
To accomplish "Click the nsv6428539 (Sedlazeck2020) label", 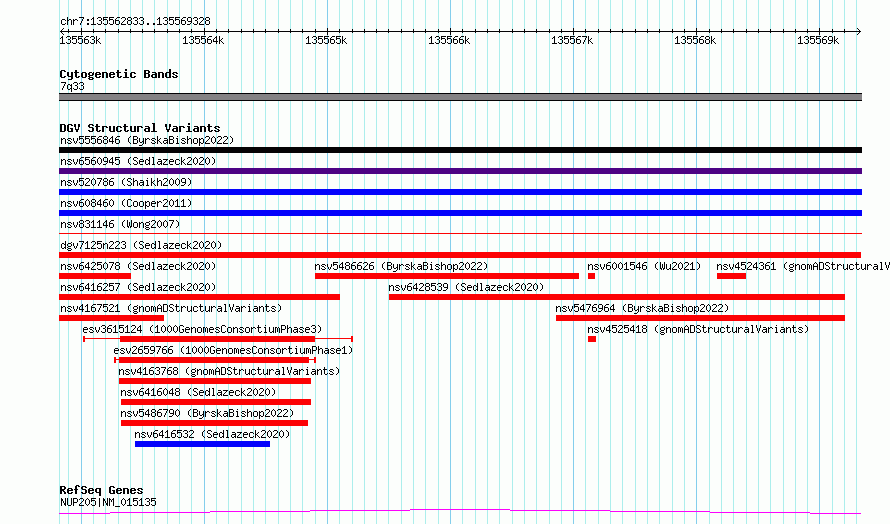I will [466, 287].
